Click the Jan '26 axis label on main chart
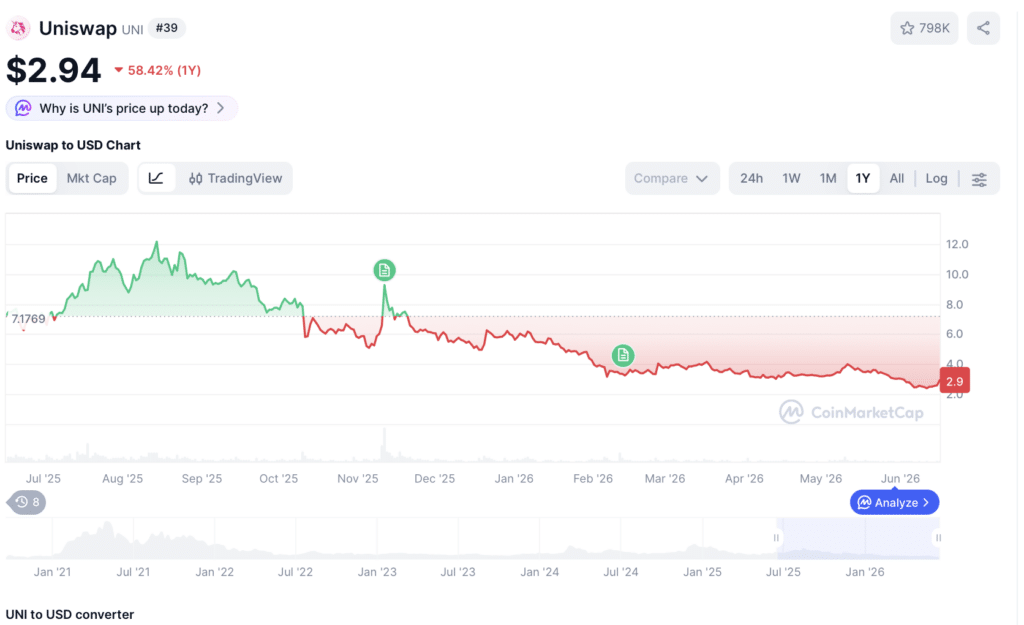 coord(514,479)
